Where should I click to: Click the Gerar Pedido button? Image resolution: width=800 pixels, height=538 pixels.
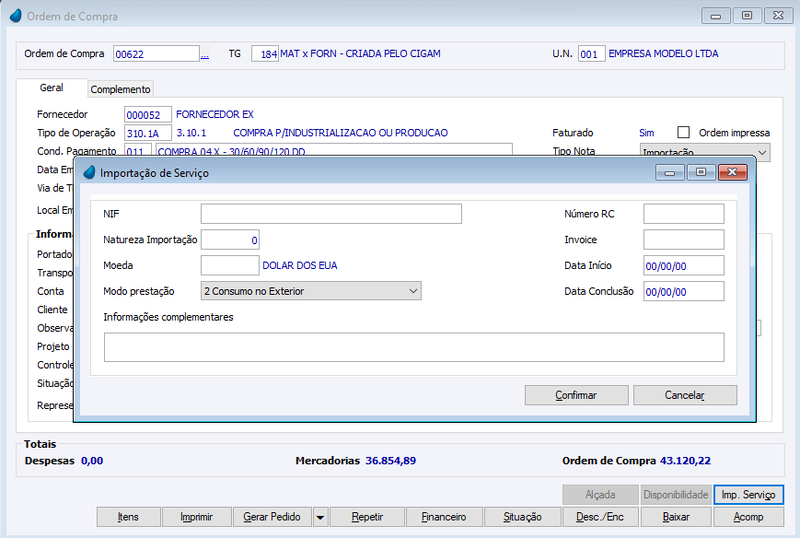point(272,517)
